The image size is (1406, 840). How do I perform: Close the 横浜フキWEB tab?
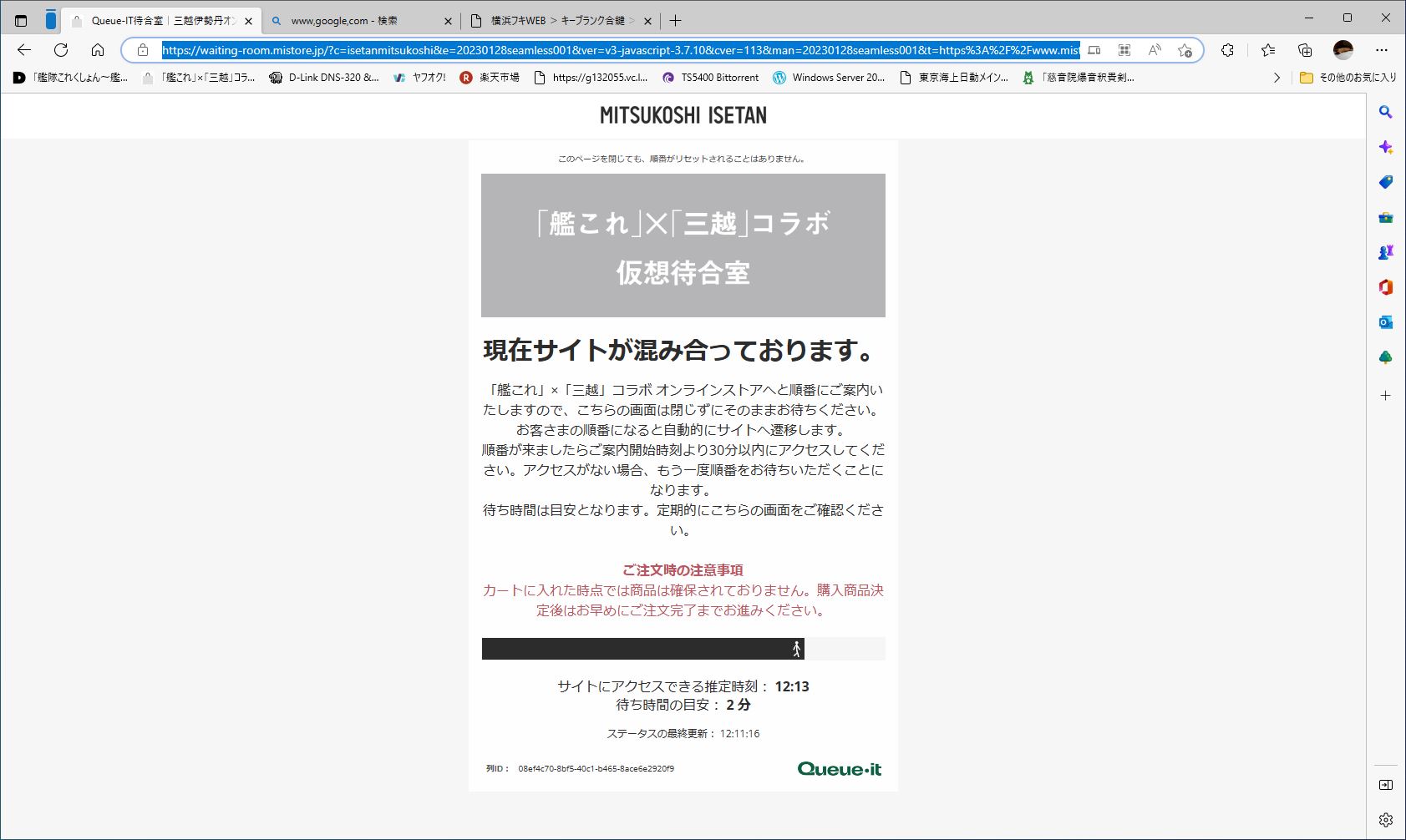point(647,21)
